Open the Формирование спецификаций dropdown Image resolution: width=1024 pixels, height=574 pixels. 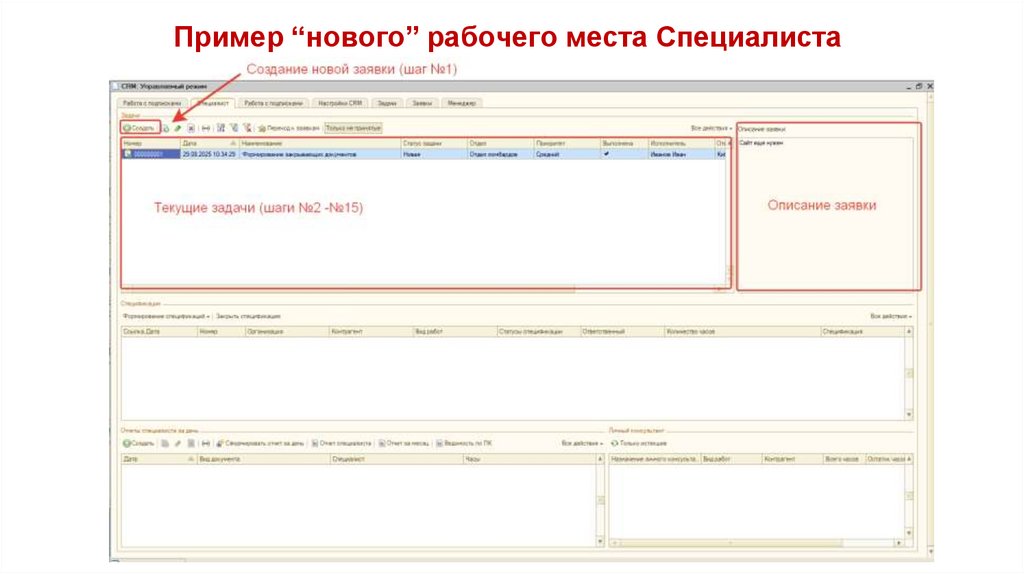(166, 316)
